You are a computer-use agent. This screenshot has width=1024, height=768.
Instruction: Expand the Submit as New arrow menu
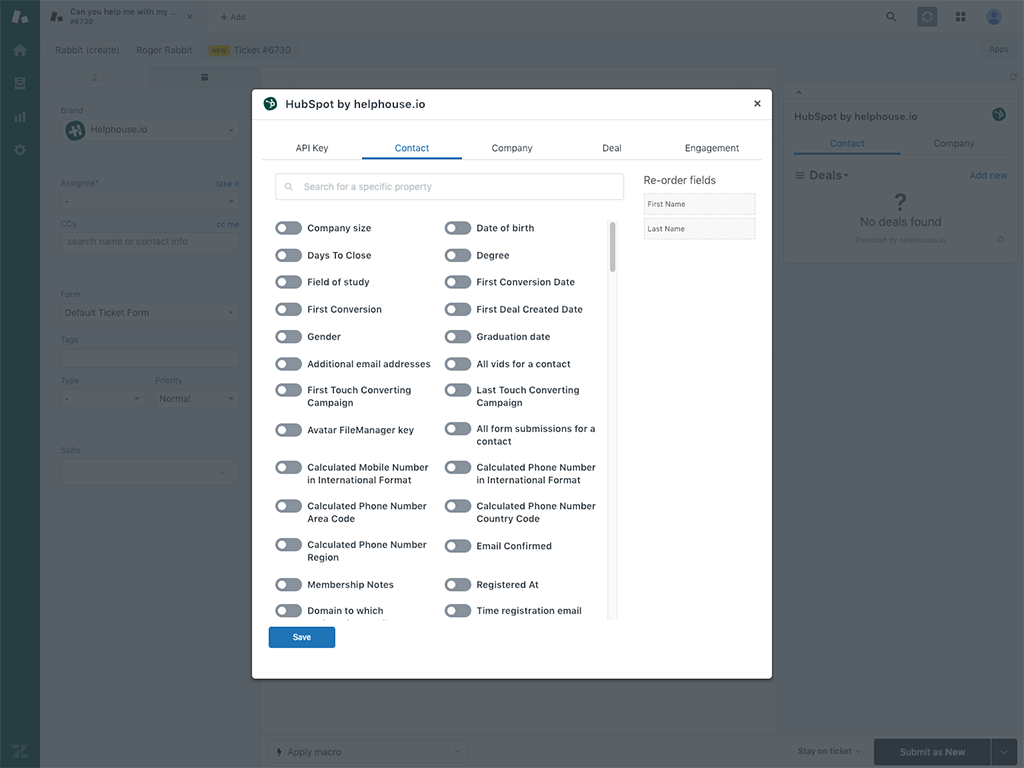pyautogui.click(x=1004, y=752)
